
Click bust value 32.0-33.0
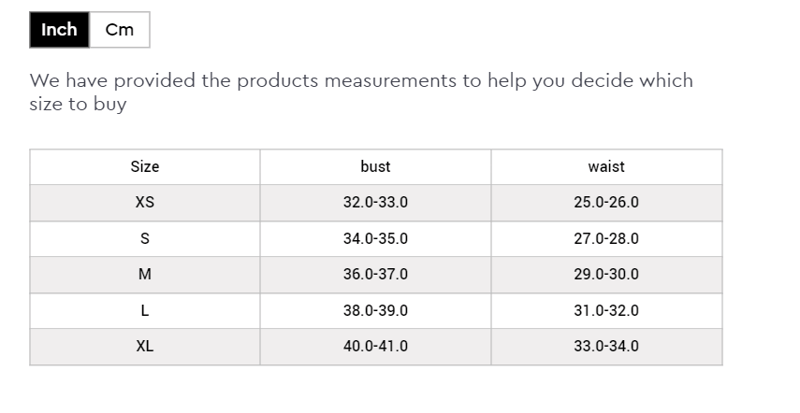[375, 203]
